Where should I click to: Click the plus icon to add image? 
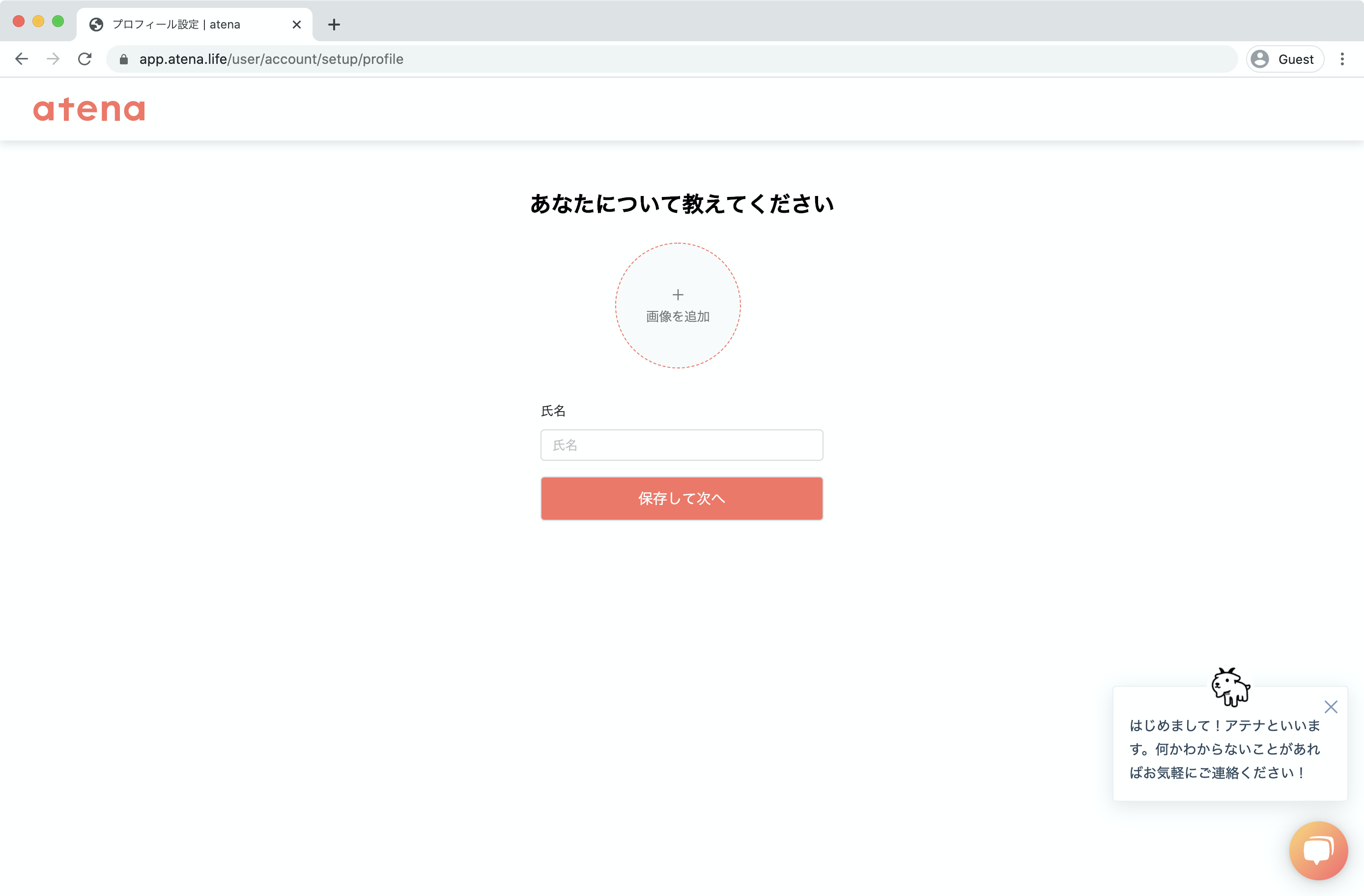coord(678,294)
